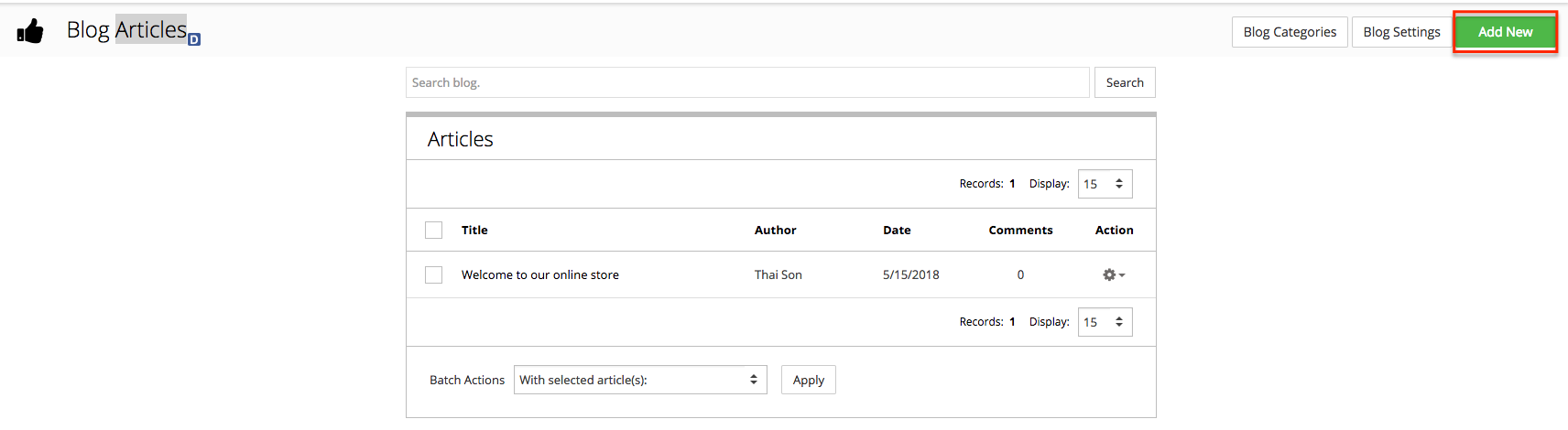Click the Blog Articles page title
The image size is (1568, 430).
tap(126, 29)
